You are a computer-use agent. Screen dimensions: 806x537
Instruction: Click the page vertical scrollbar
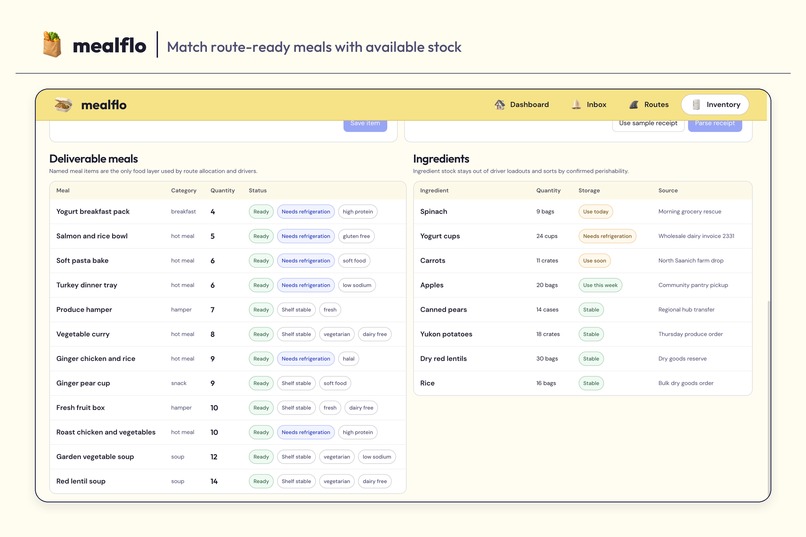tap(769, 396)
